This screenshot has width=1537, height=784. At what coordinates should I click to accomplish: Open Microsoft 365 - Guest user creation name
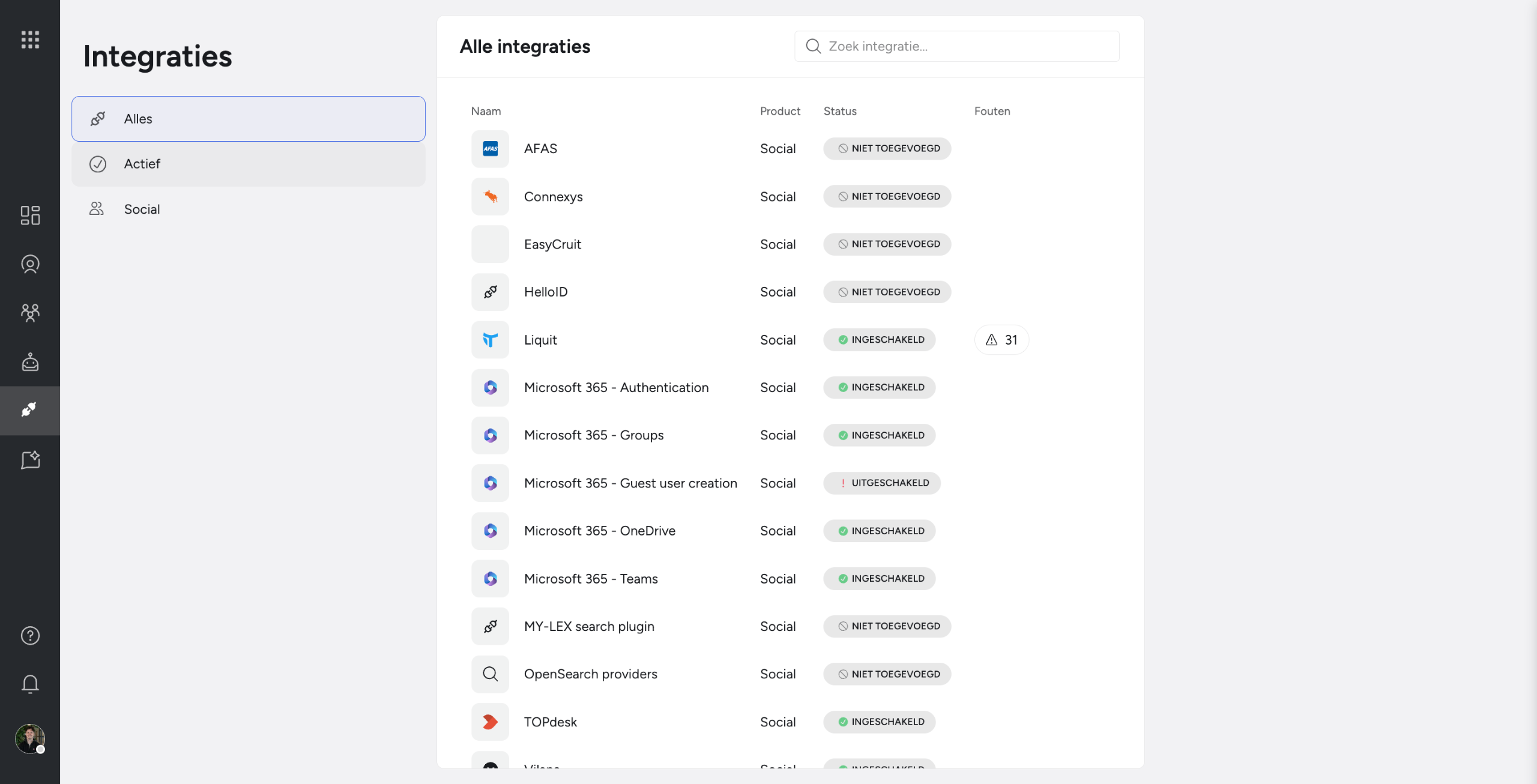click(630, 483)
